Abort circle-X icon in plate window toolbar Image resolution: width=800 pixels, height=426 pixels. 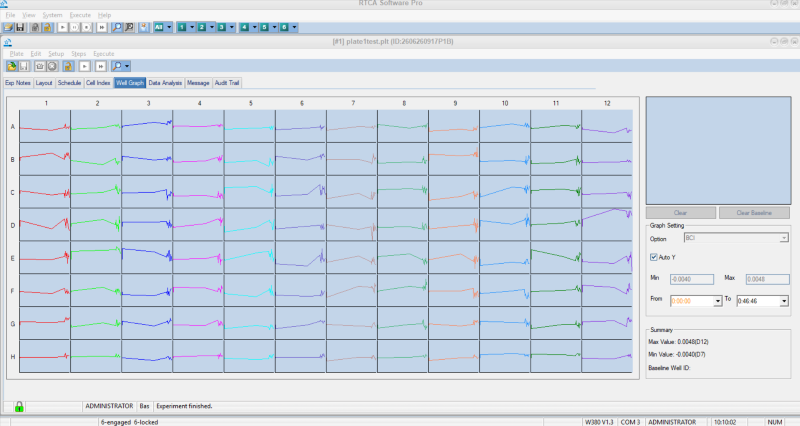pyautogui.click(x=52, y=66)
